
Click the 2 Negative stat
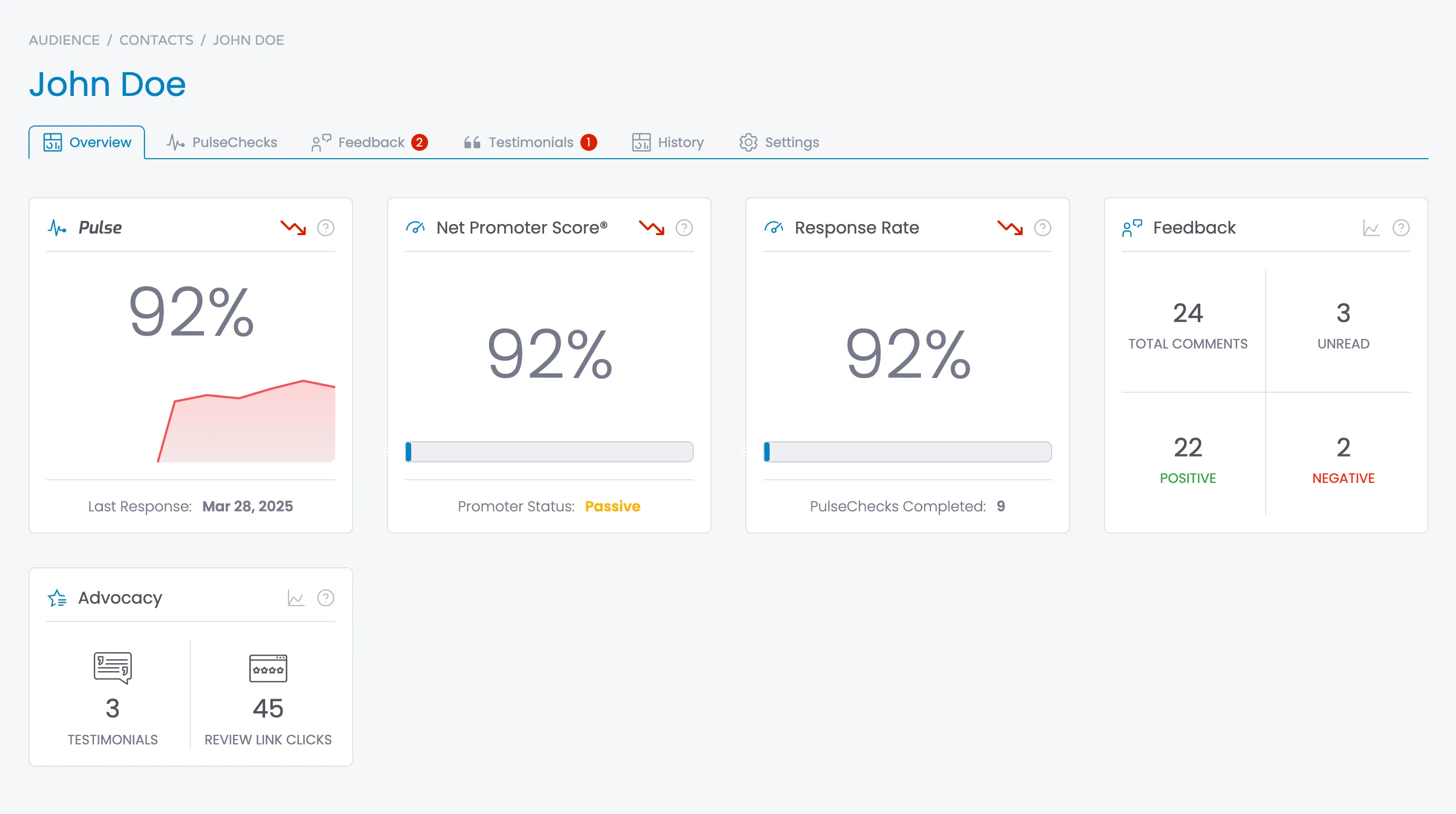pos(1343,460)
